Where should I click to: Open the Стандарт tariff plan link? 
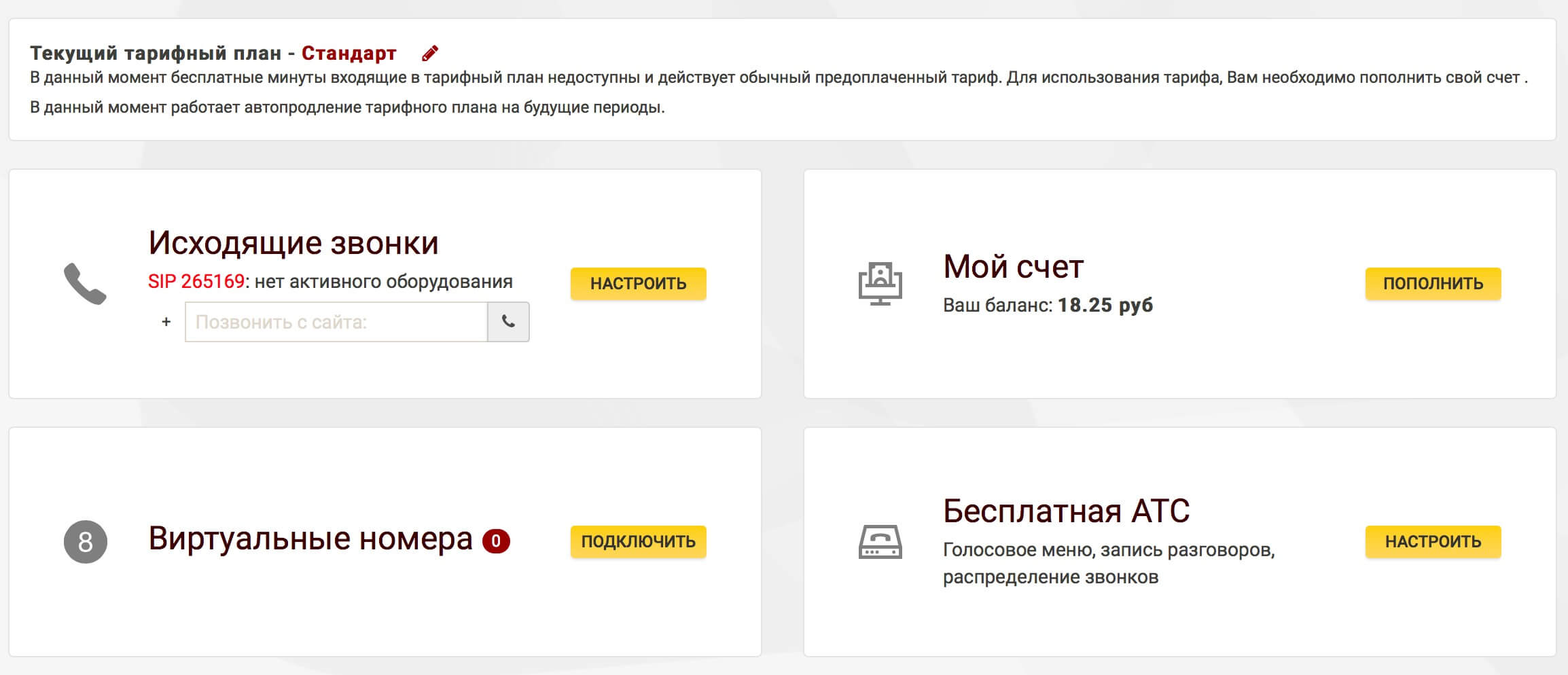click(349, 53)
